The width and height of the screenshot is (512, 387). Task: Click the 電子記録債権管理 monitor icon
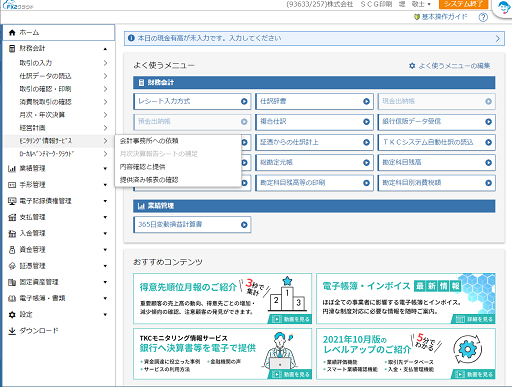pyautogui.click(x=12, y=201)
